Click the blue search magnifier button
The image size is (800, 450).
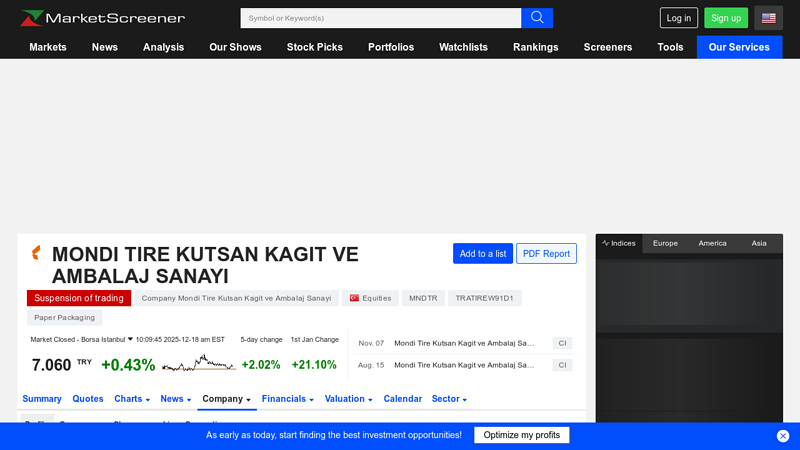pyautogui.click(x=537, y=18)
